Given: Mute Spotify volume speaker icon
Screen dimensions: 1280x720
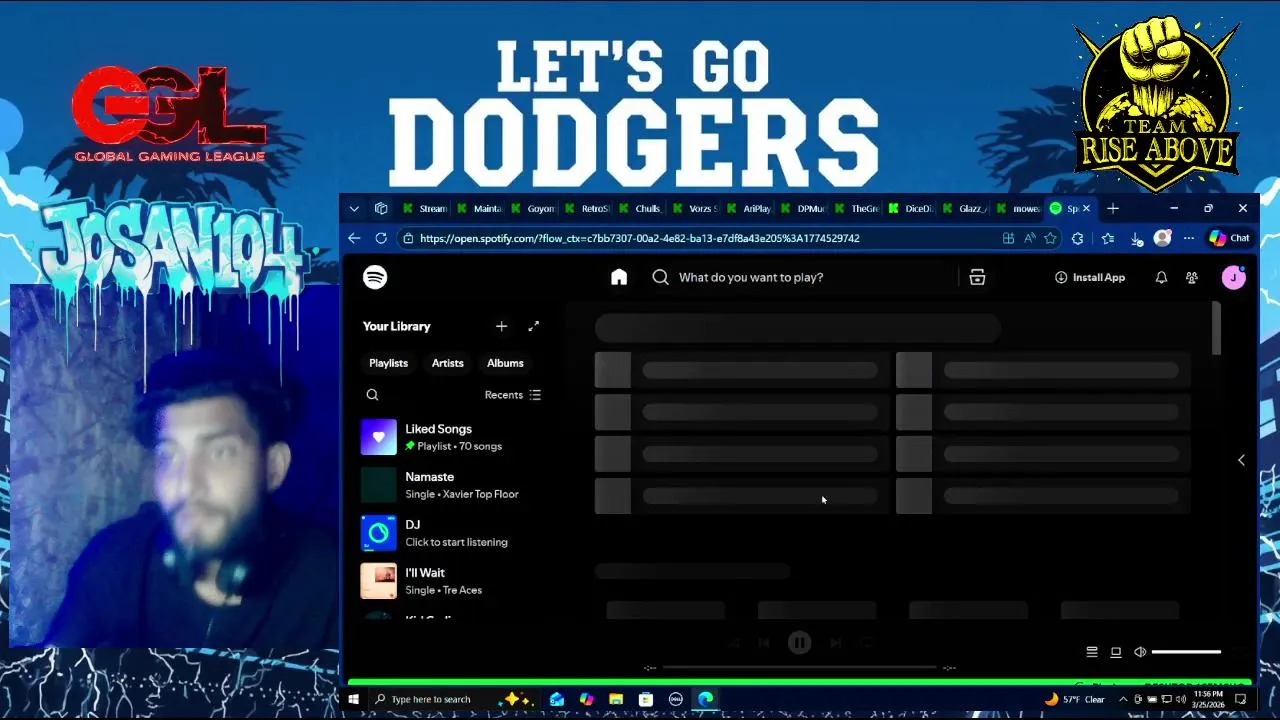Looking at the screenshot, I should (1140, 652).
